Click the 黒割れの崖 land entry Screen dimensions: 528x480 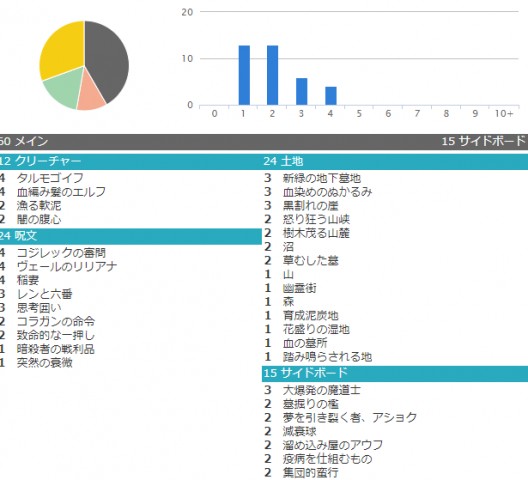coord(310,205)
